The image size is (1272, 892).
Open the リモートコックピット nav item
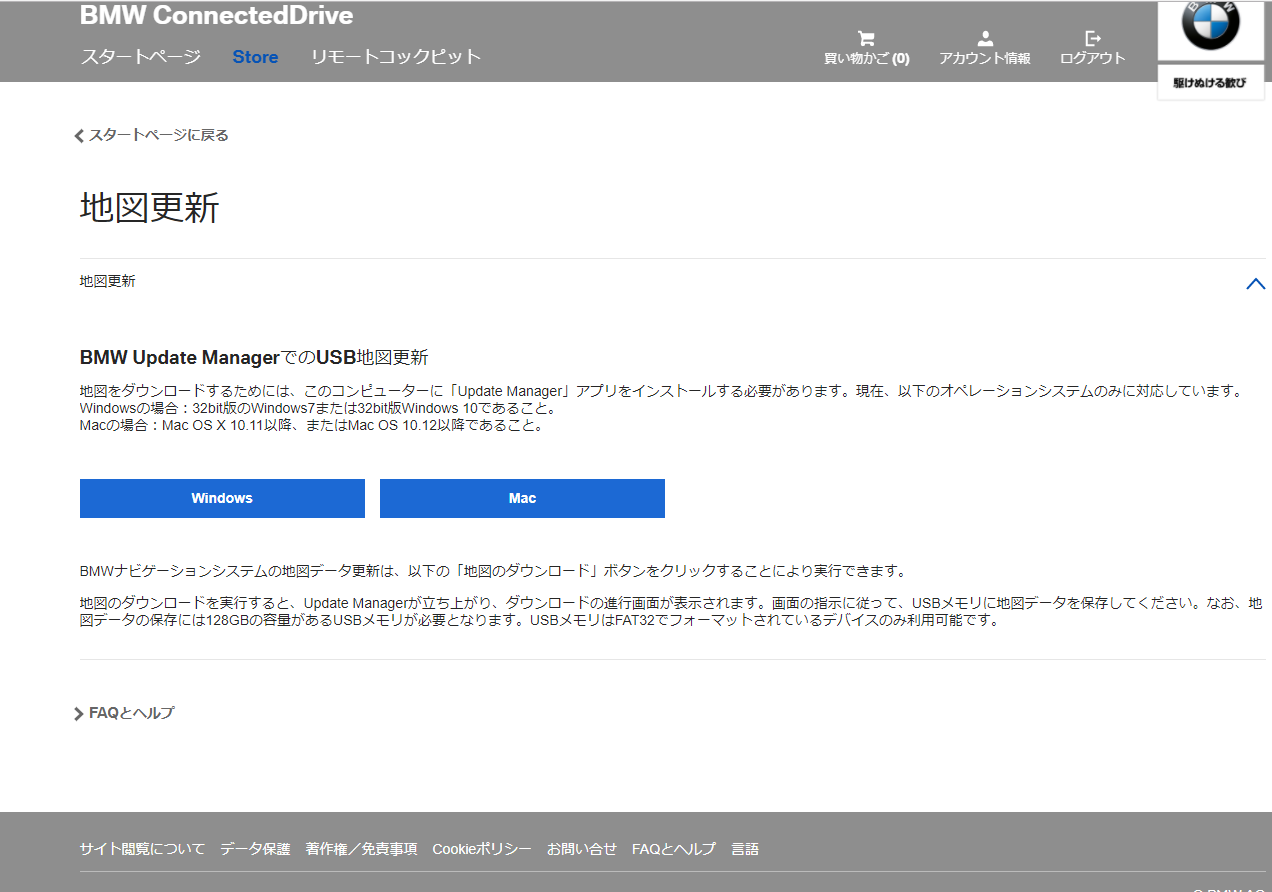[396, 57]
